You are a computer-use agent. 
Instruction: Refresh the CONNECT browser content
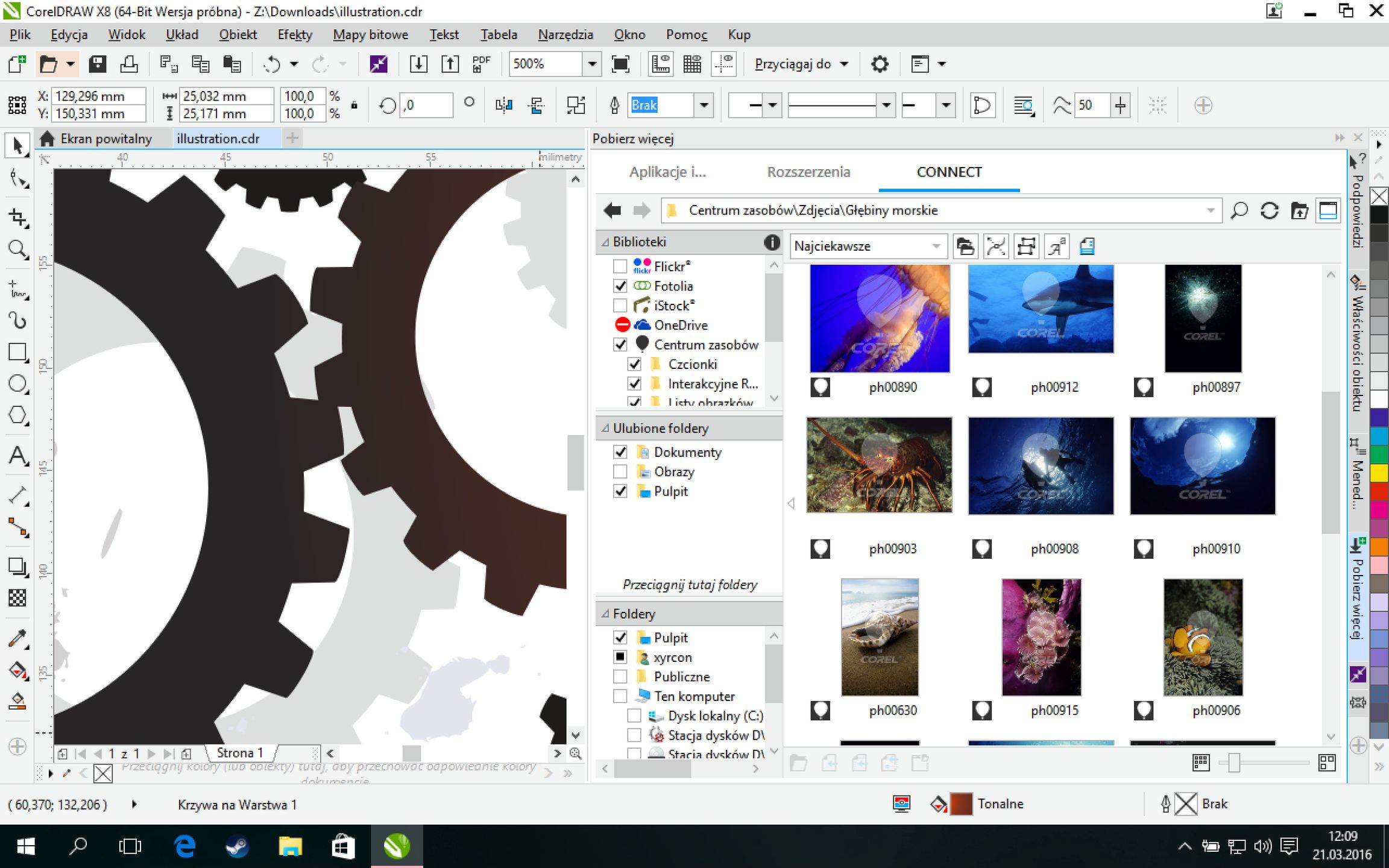(x=1269, y=211)
